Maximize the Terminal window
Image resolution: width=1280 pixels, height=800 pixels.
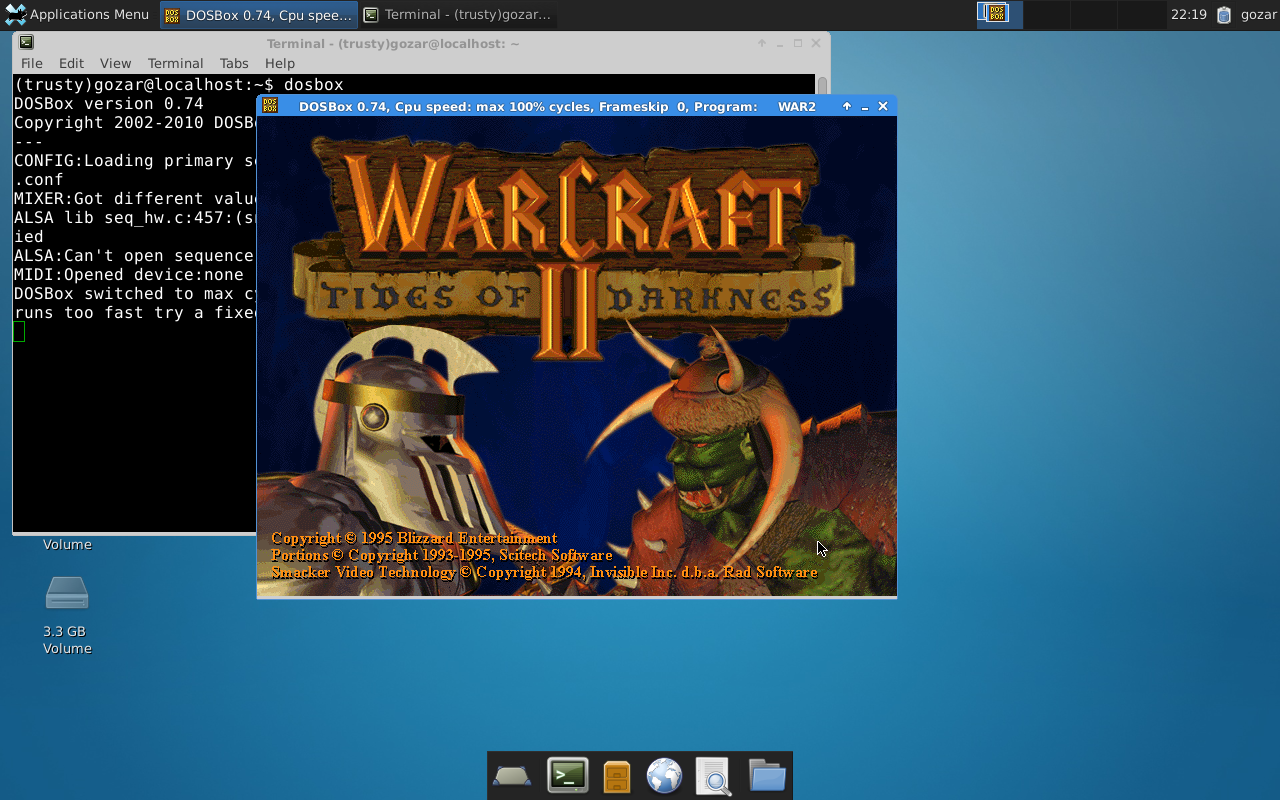point(798,43)
